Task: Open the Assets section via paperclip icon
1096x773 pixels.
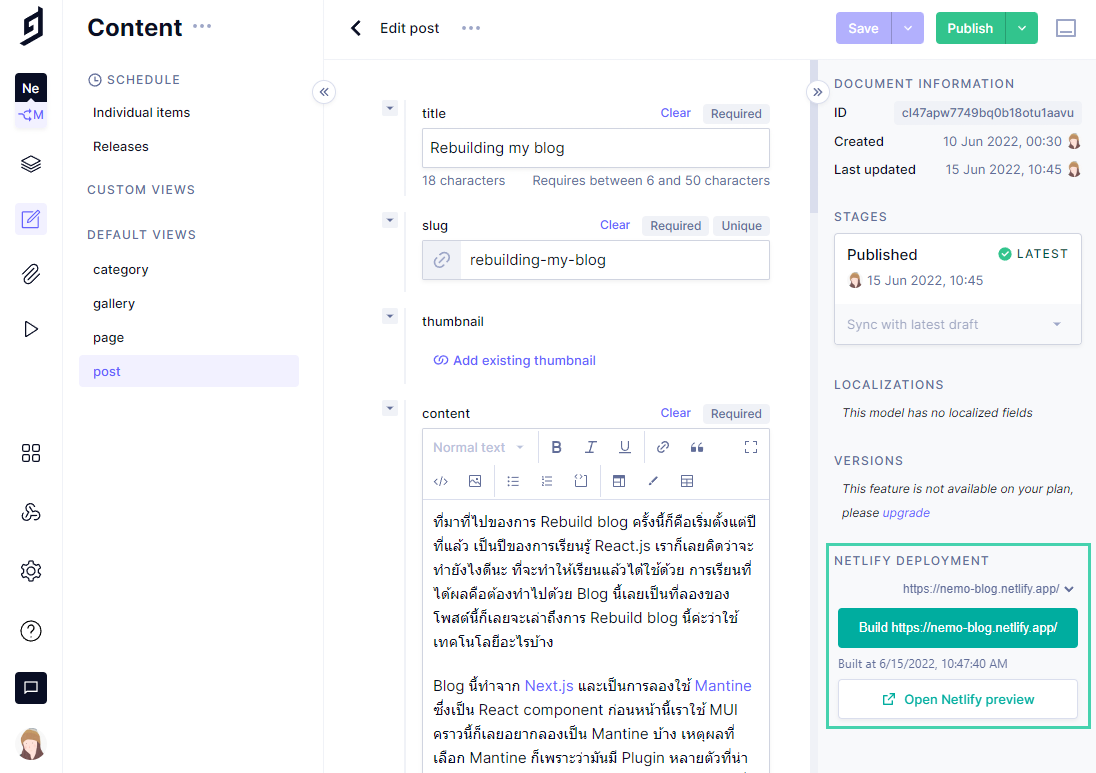Action: click(31, 273)
